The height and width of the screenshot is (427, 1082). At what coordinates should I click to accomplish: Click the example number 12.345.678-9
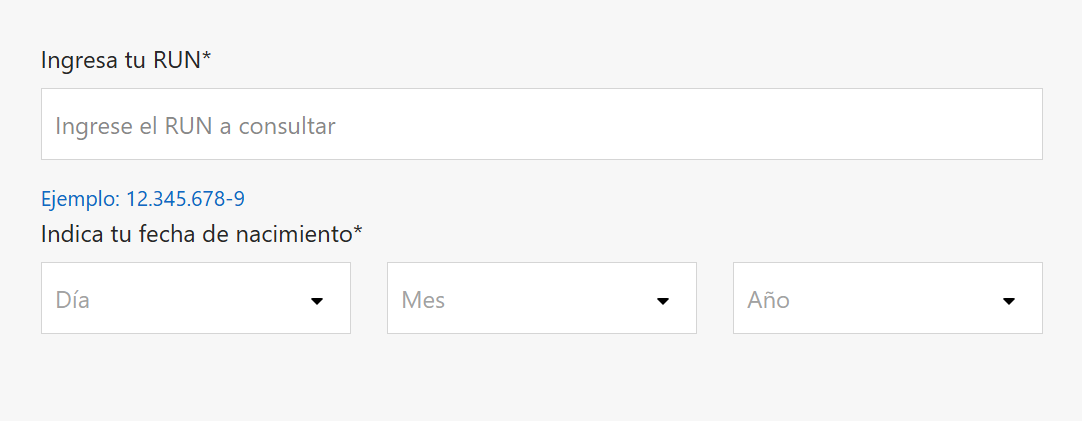pyautogui.click(x=185, y=199)
